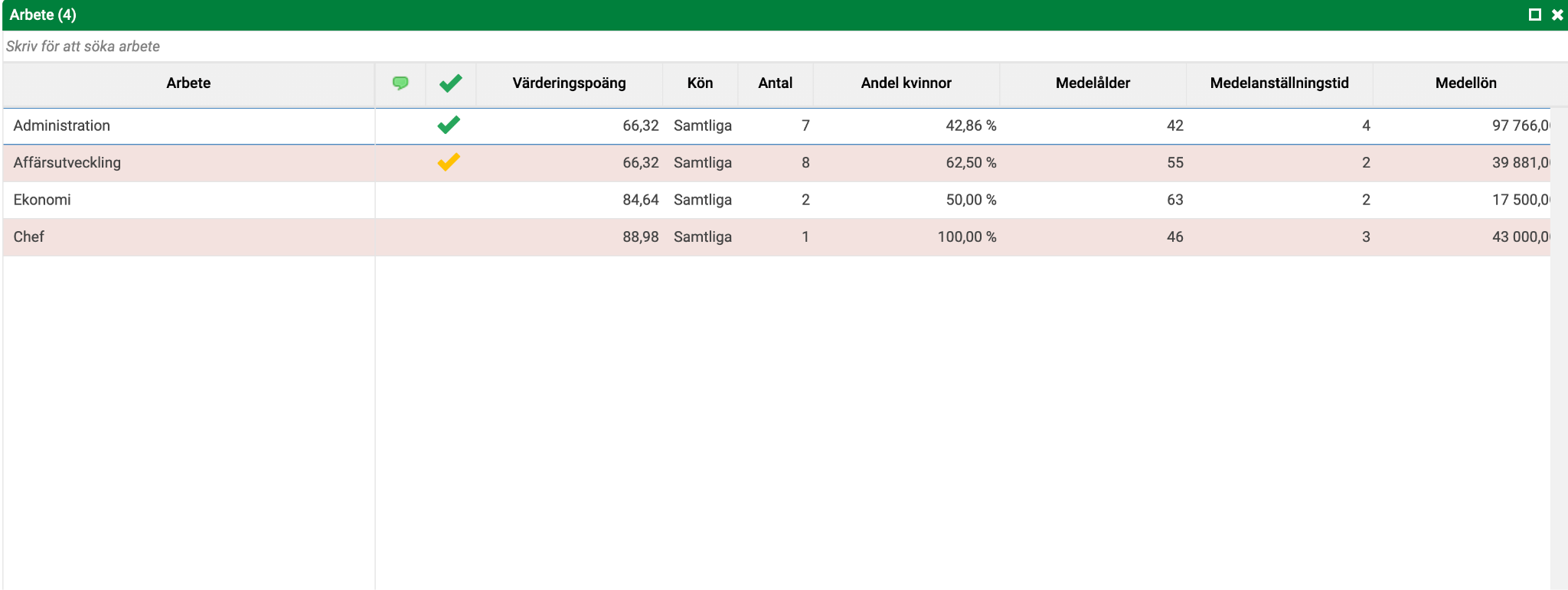The height and width of the screenshot is (590, 1568).
Task: Sort by Medelålder column header
Action: pos(1093,83)
